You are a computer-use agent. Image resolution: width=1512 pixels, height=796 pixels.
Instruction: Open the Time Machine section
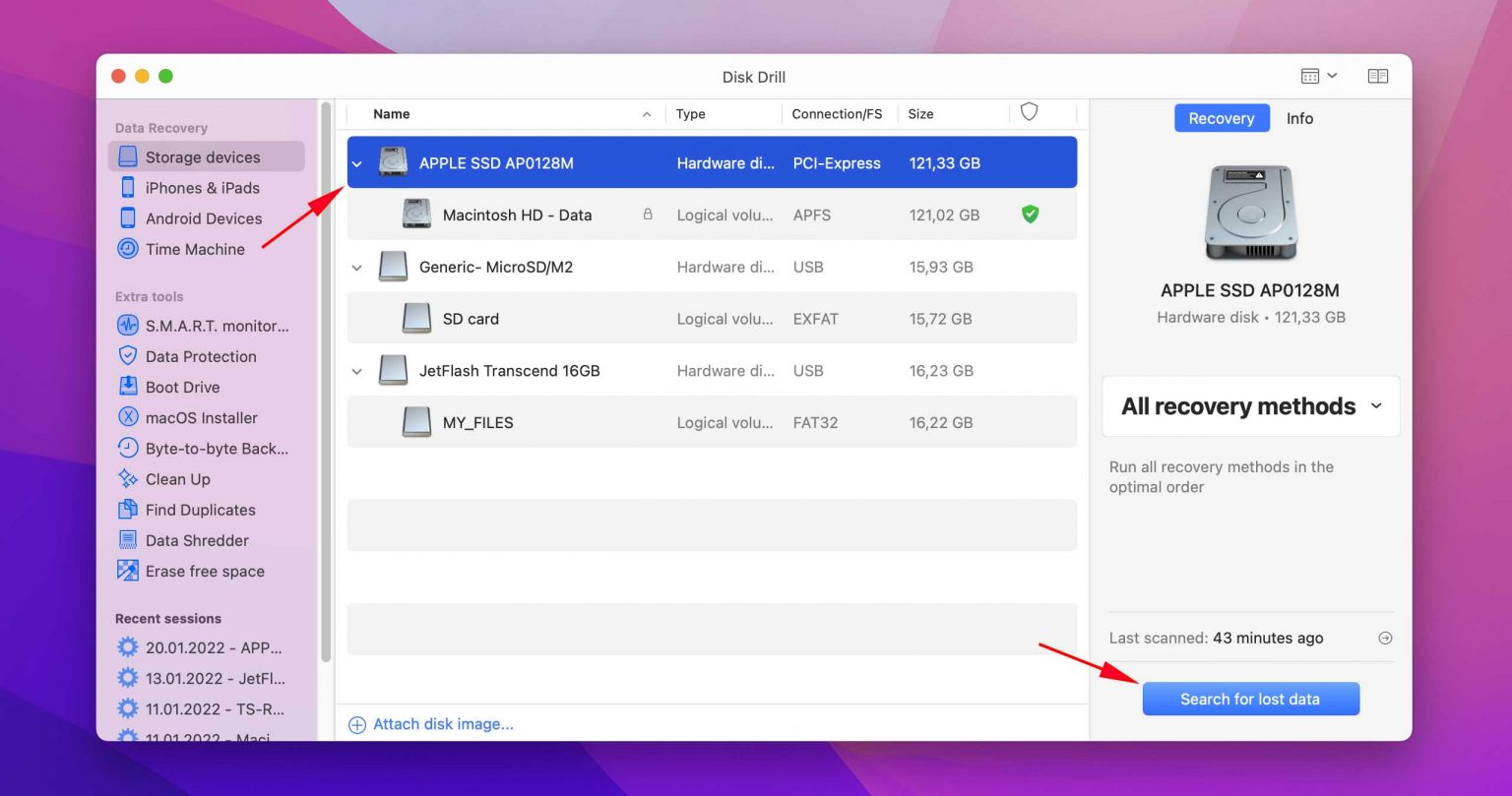point(194,249)
